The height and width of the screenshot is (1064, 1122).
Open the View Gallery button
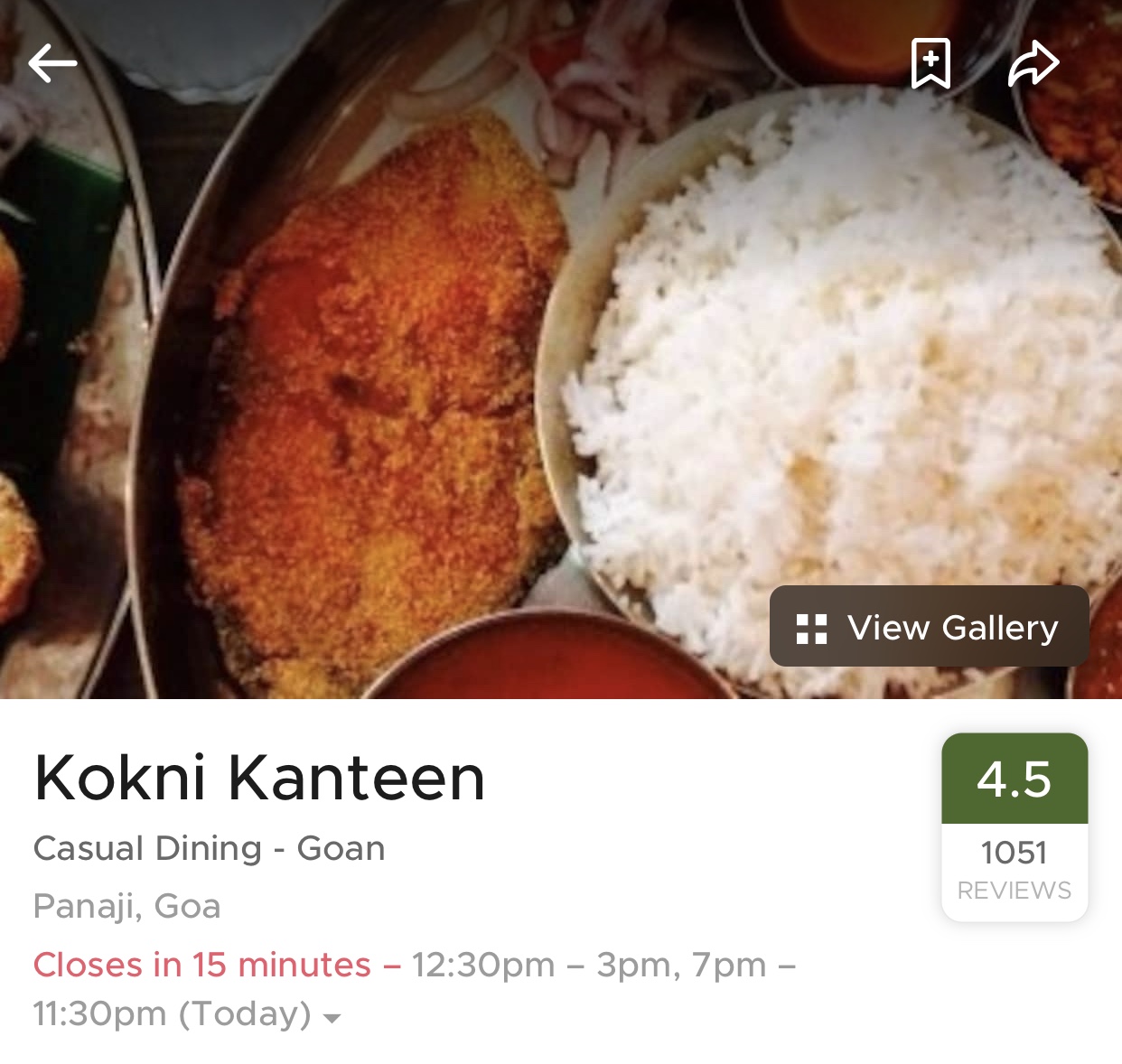pos(929,626)
